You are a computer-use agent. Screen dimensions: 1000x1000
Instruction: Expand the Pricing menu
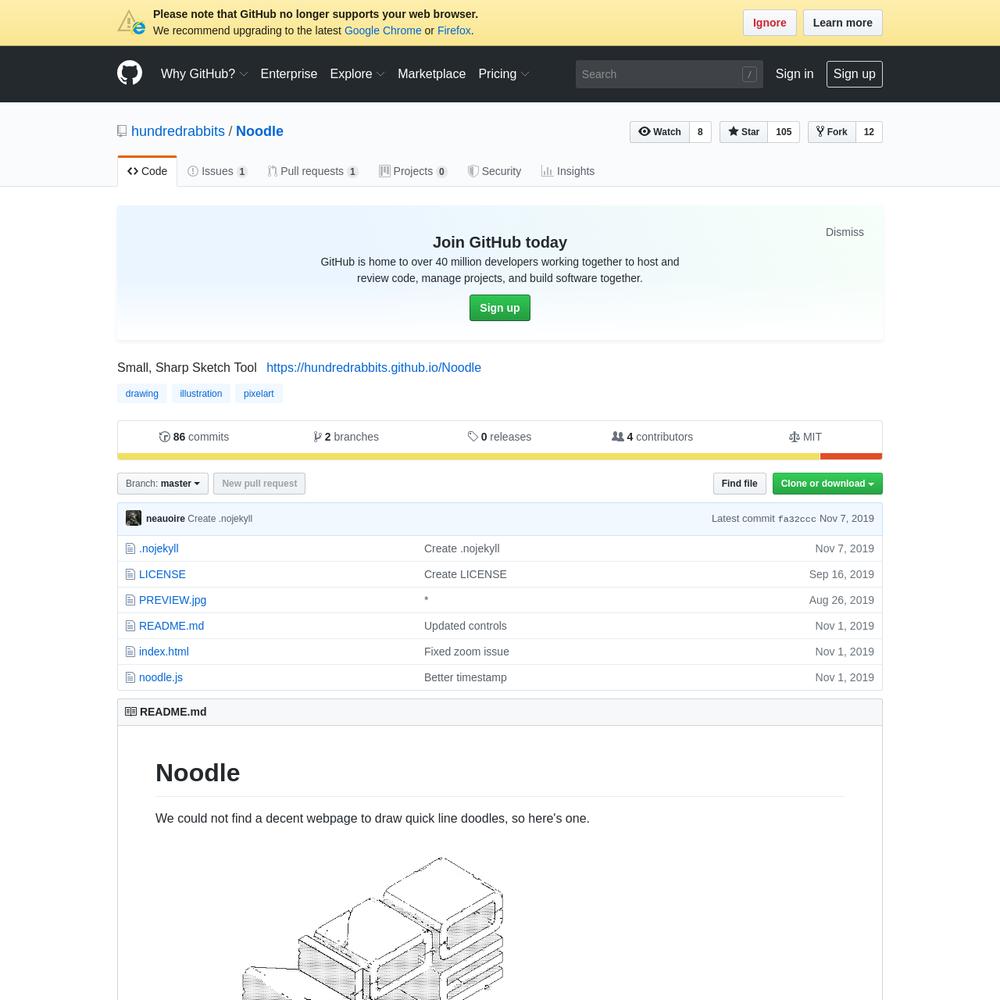tap(504, 74)
